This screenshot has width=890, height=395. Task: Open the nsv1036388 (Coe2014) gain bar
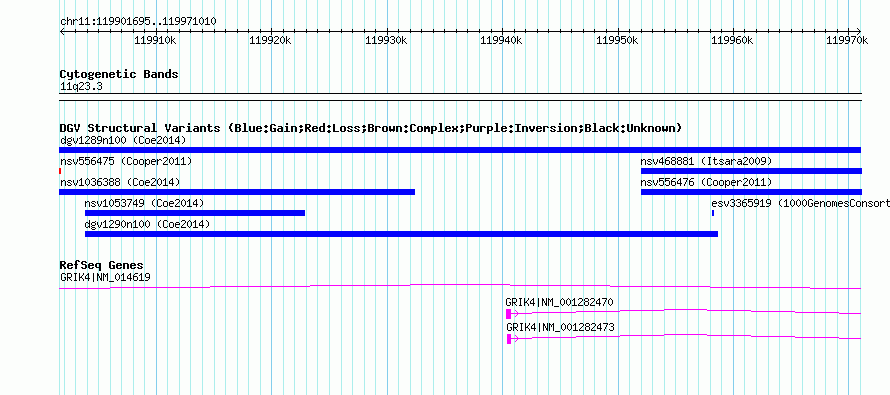[237, 192]
